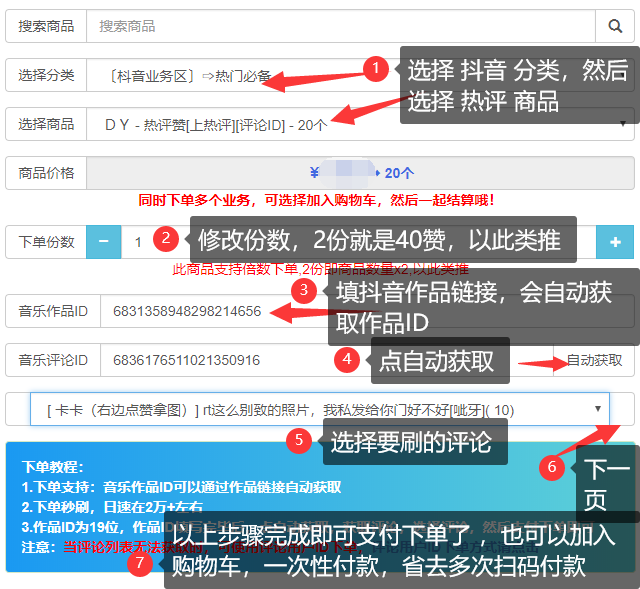
Task: Focus the 搜索商品 search input field
Action: (340, 26)
